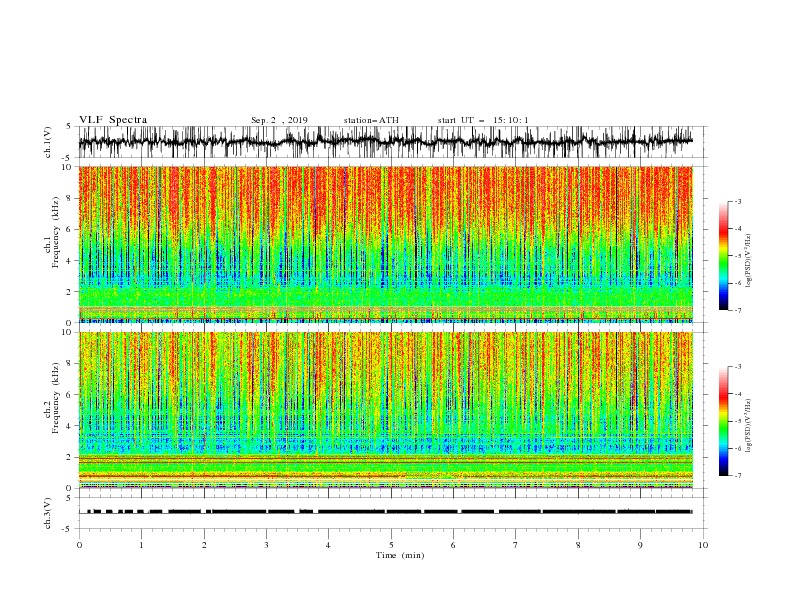Click time axis tick label '5'
Viewport: 792px width, 612px height.
[391, 545]
